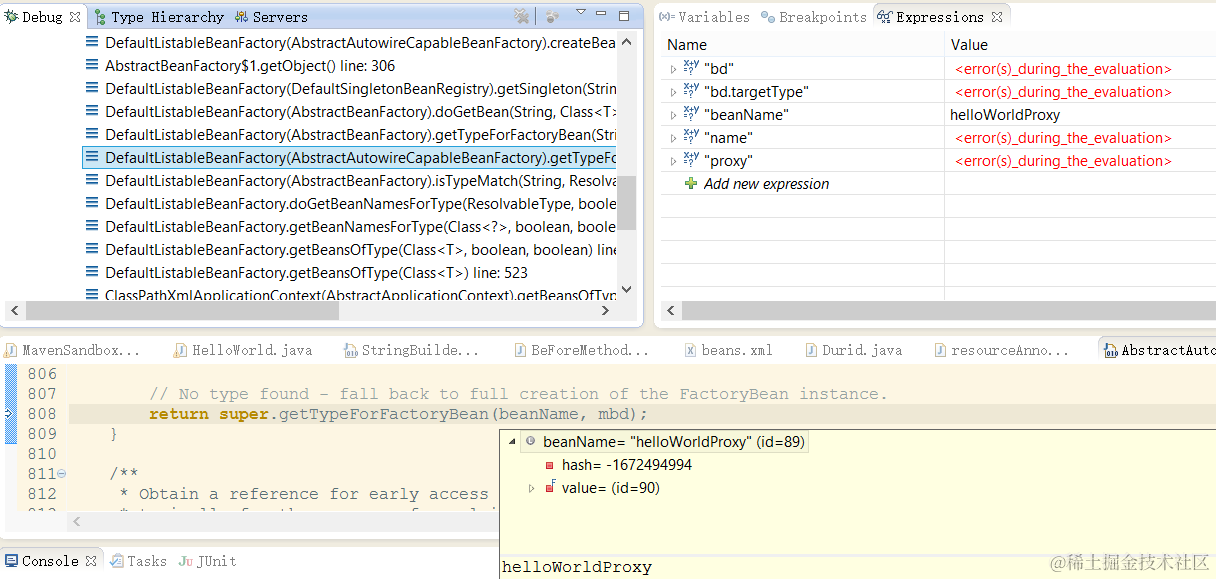Click Add new expression

(x=766, y=184)
